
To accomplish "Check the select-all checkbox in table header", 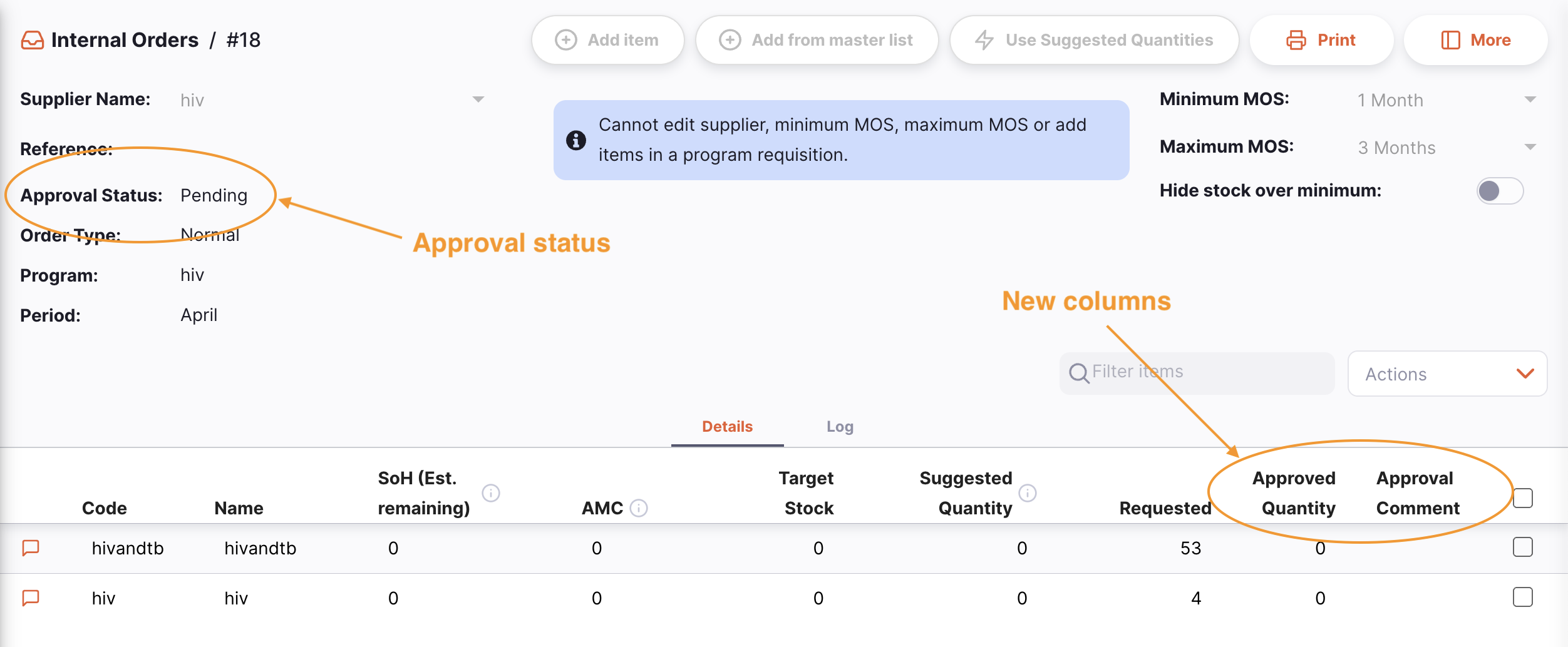I will click(x=1522, y=499).
